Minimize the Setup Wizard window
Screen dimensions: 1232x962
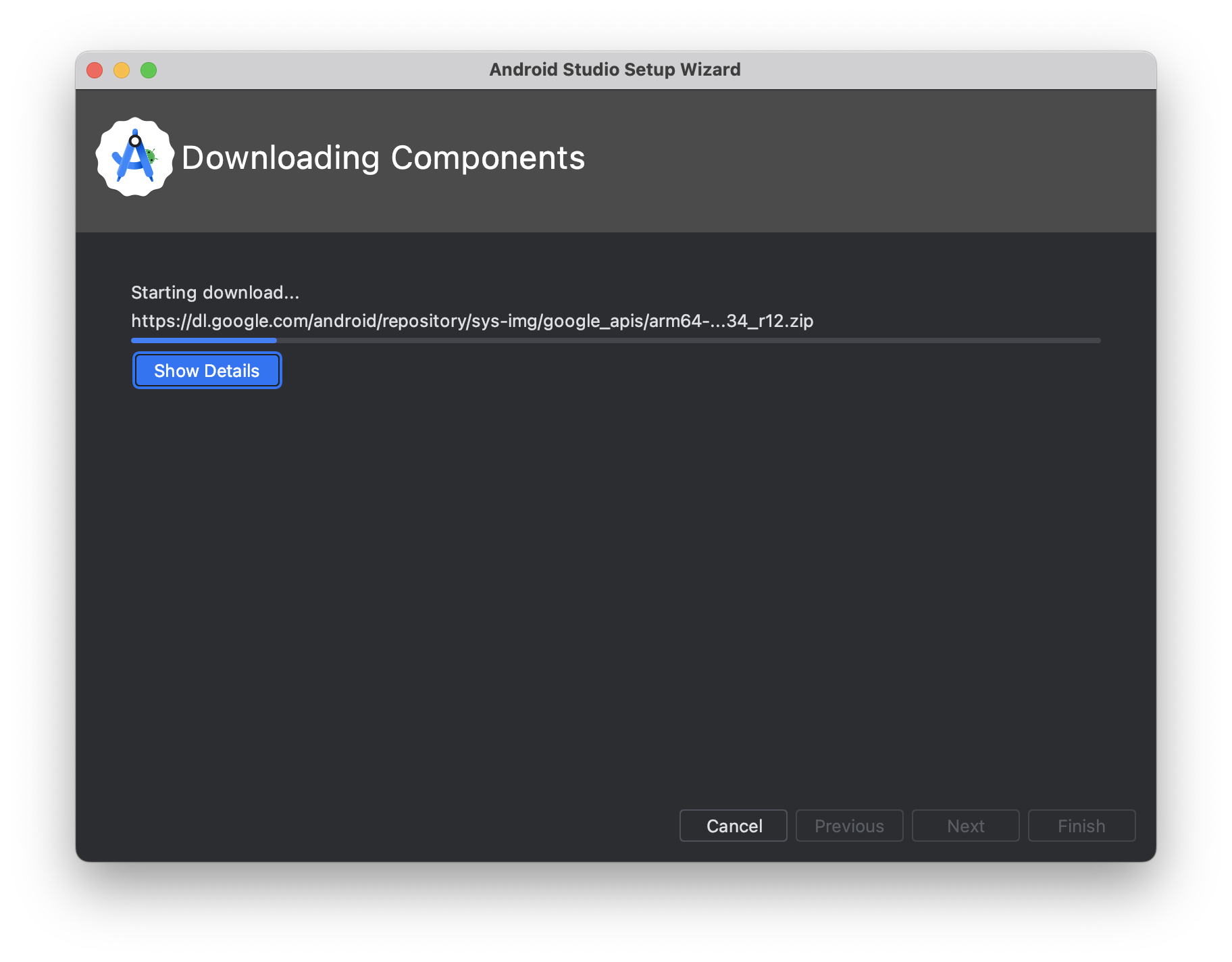coord(122,70)
